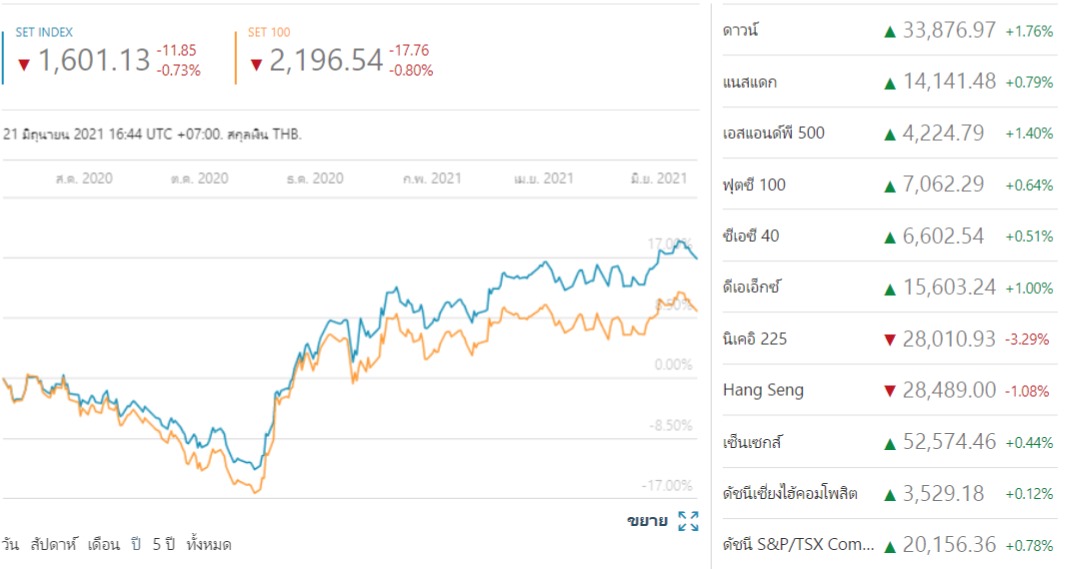Open the แนสแดก index row
The width and height of the screenshot is (1071, 569).
pyautogui.click(x=749, y=82)
